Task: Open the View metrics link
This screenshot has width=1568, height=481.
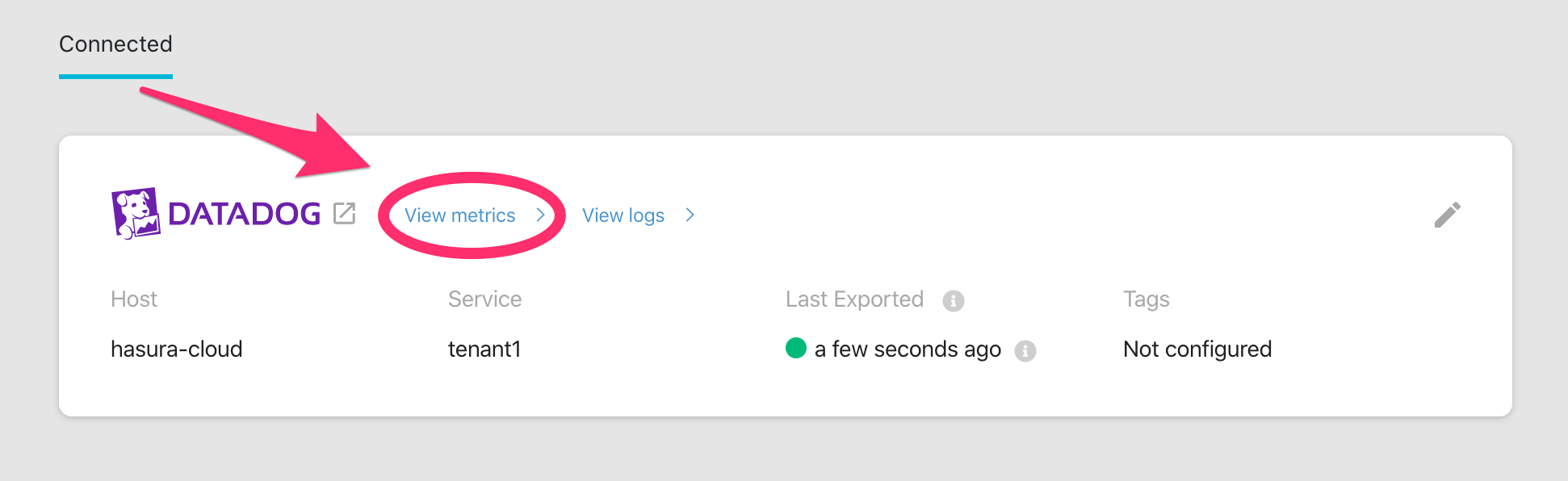Action: pyautogui.click(x=460, y=215)
